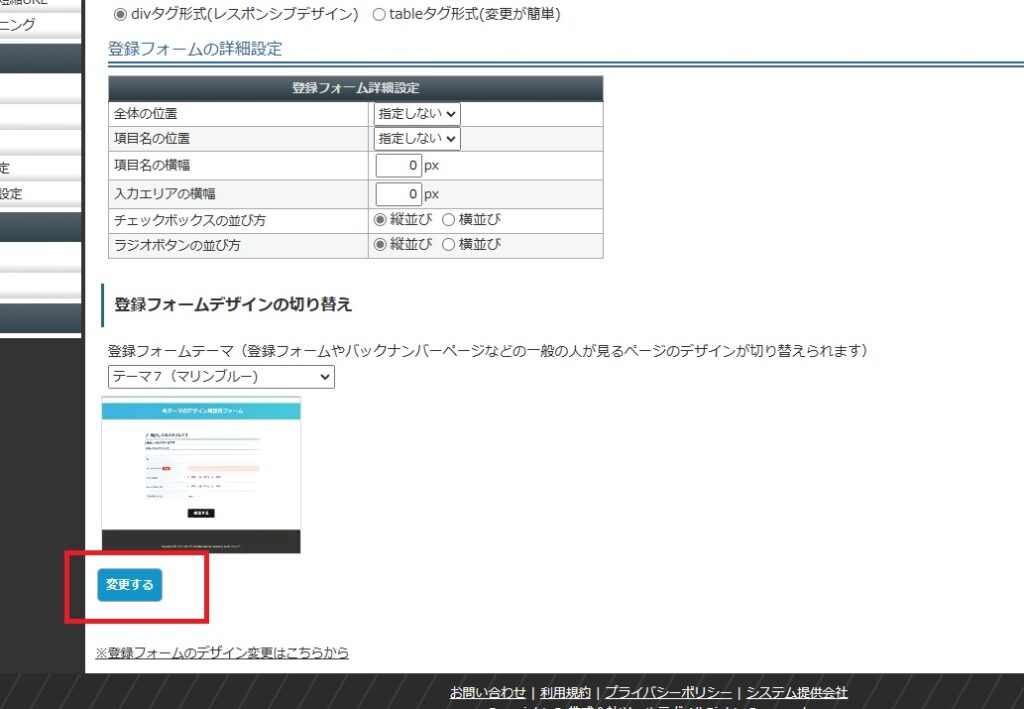Open 登録フォームのデザイン変更はこちらから link
Image resolution: width=1024 pixels, height=709 pixels.
pyautogui.click(x=222, y=652)
